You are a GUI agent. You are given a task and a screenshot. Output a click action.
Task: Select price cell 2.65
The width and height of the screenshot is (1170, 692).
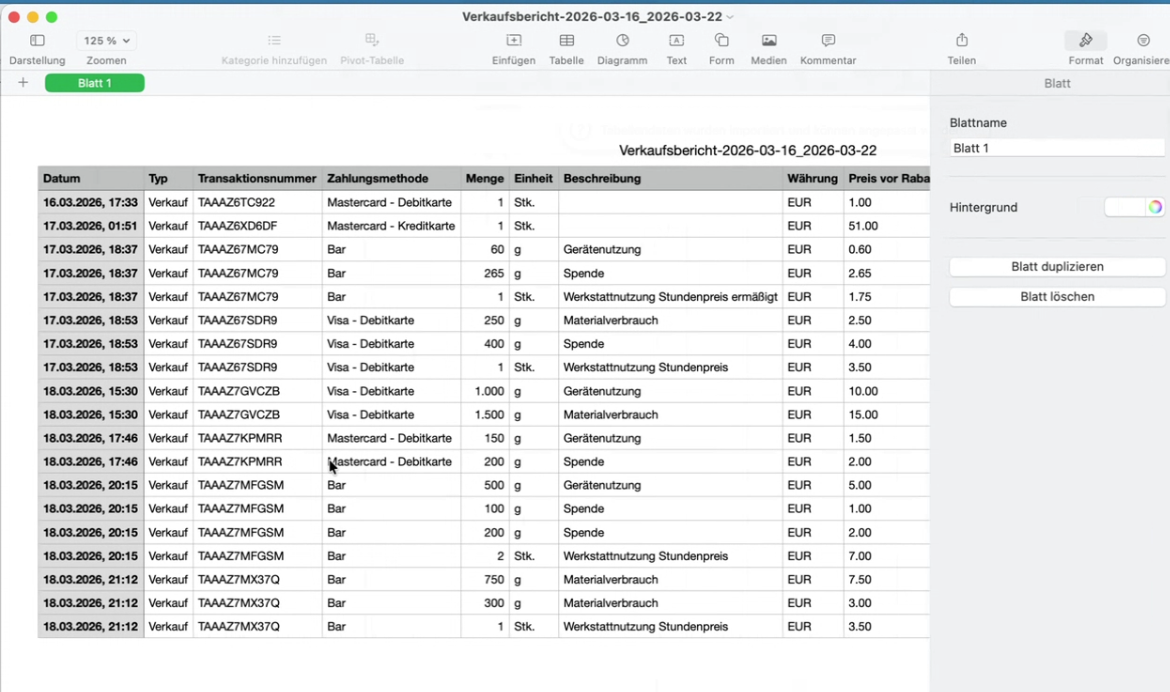click(x=886, y=273)
